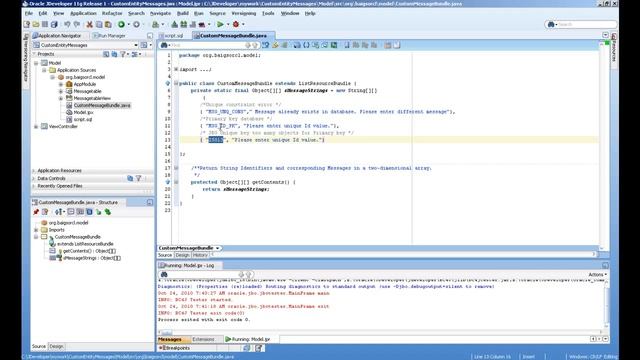The width and height of the screenshot is (640, 360).
Task: Expand the Application Resources section
Action: 34,171
